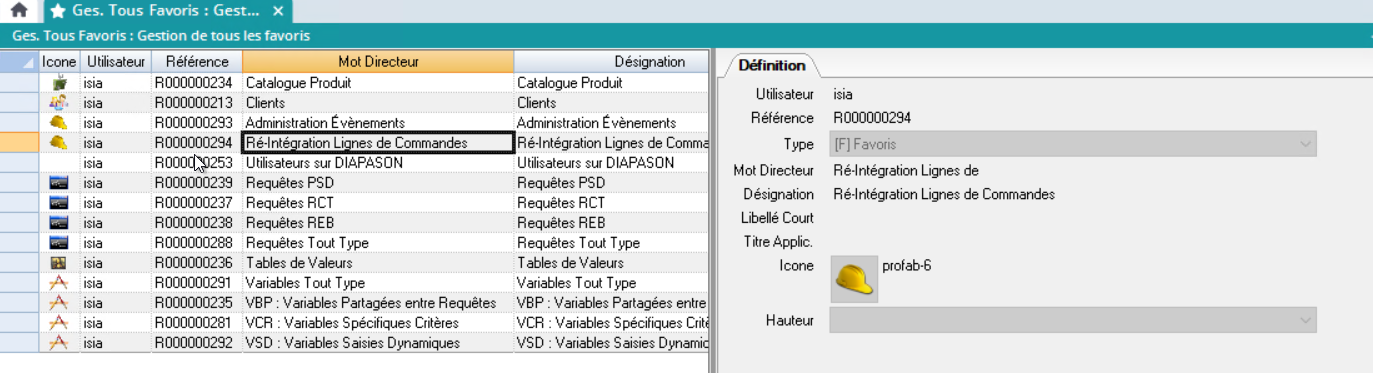Click the Tables de Valeurs row icon

click(59, 263)
